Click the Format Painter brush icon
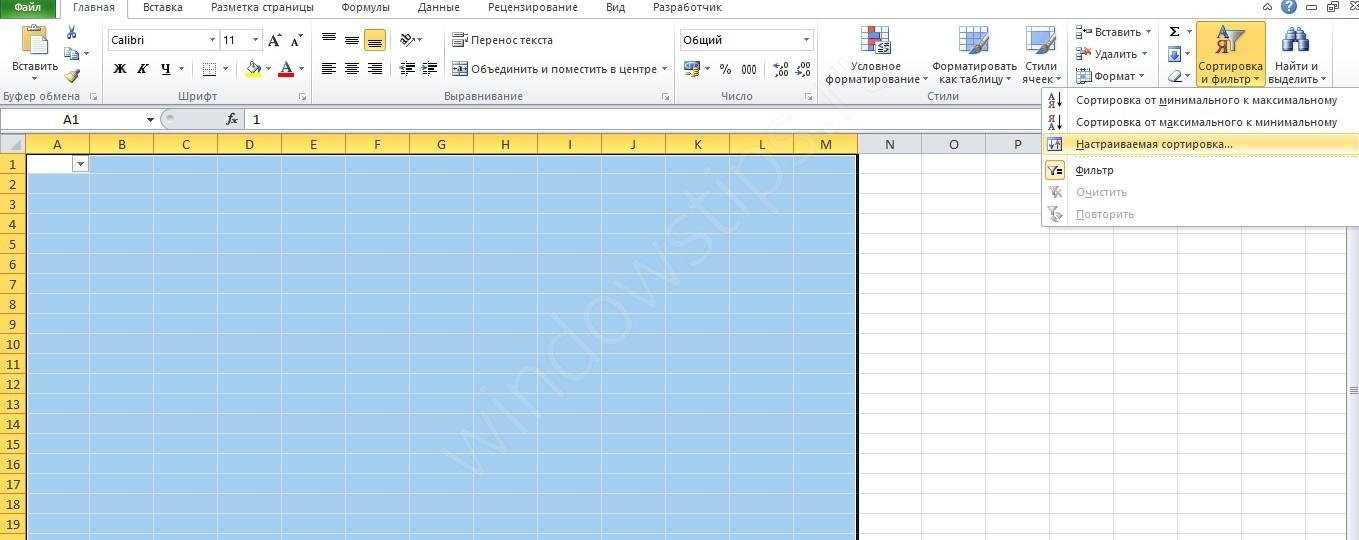The width and height of the screenshot is (1359, 540). pyautogui.click(x=72, y=77)
